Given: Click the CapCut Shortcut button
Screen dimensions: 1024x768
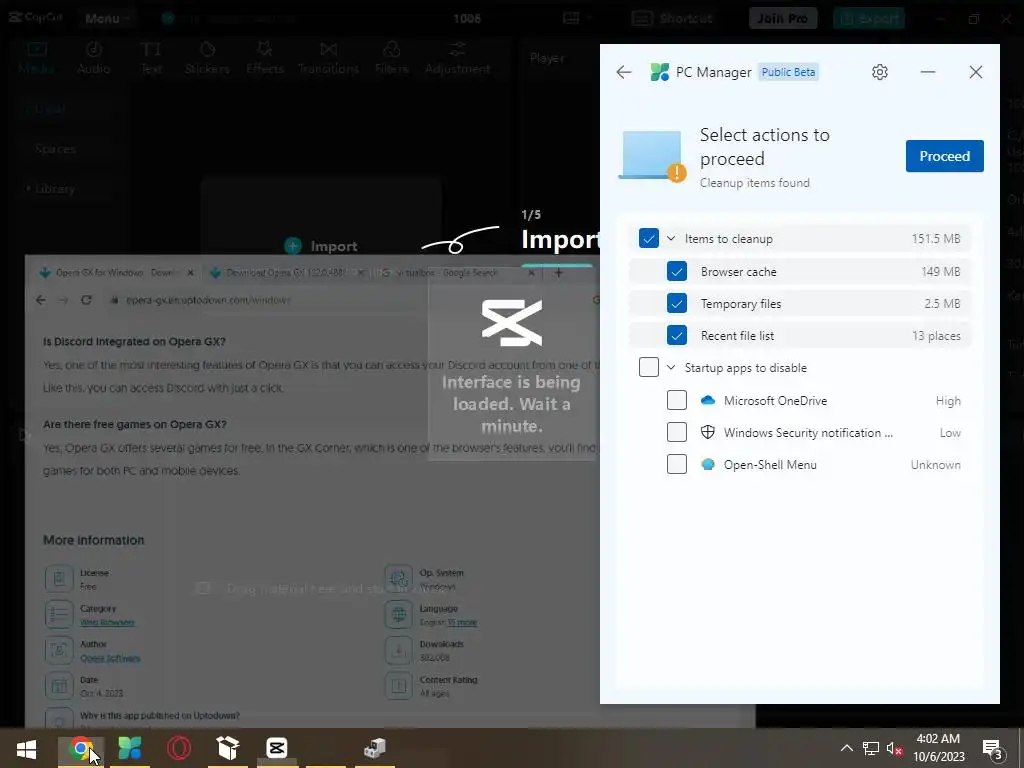Looking at the screenshot, I should tap(672, 18).
